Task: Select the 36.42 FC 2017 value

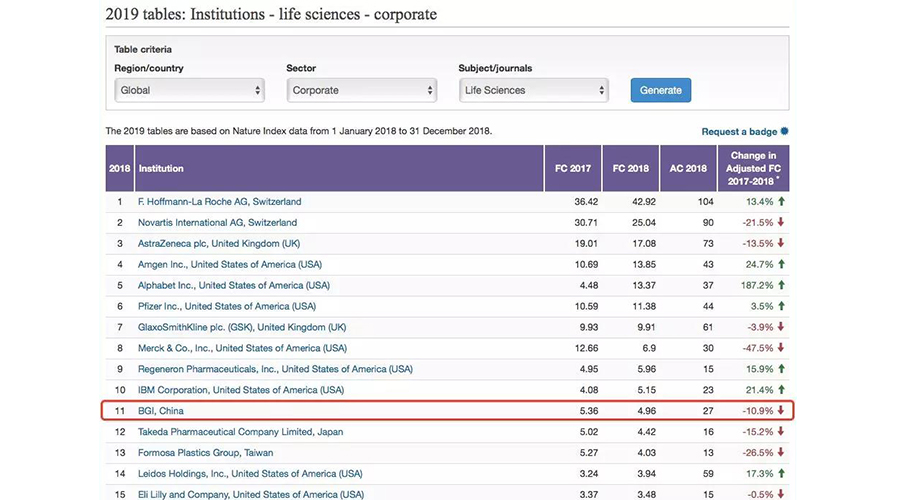Action: pyautogui.click(x=586, y=202)
